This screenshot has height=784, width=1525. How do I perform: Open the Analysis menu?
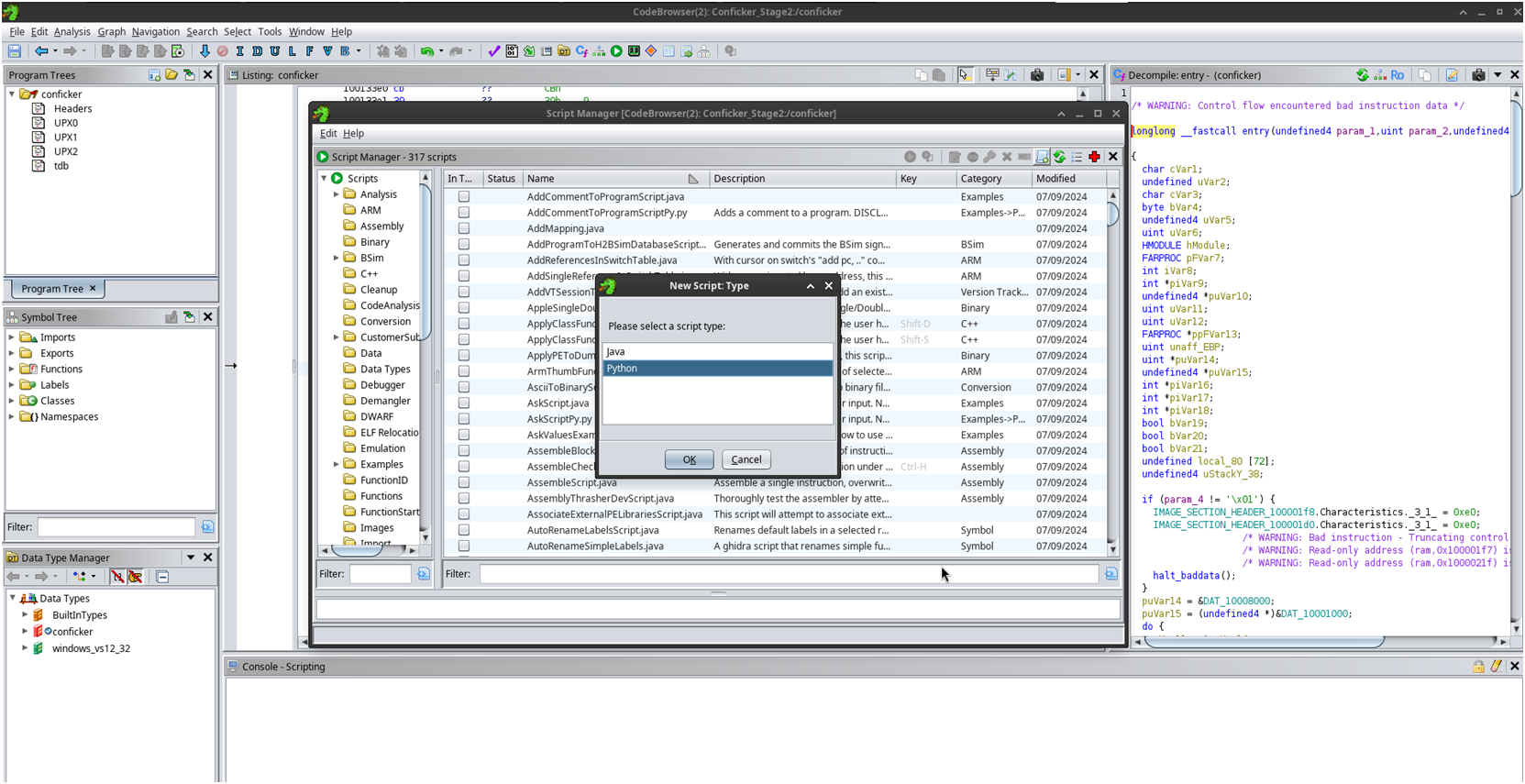coord(72,31)
